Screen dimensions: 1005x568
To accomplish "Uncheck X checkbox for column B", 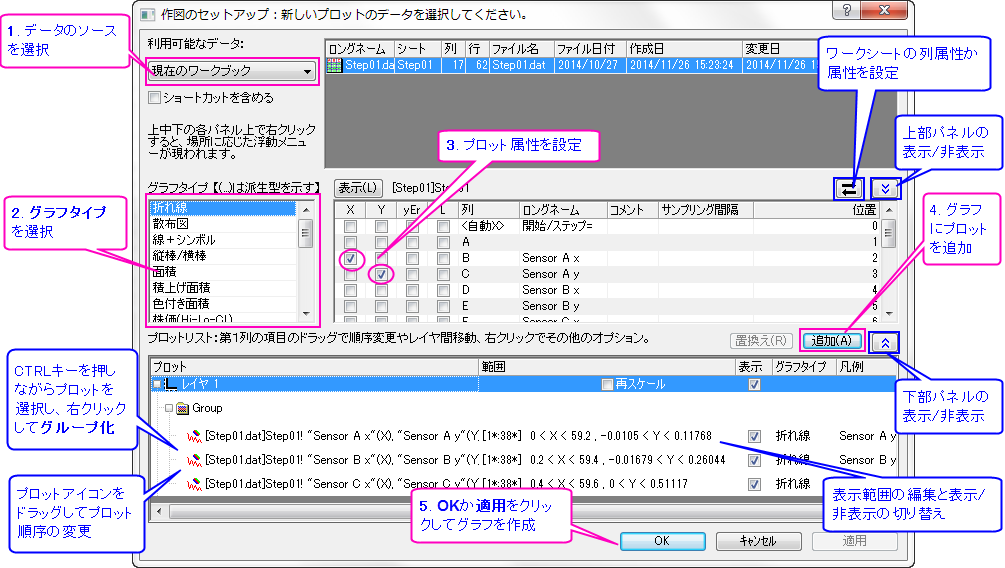I will coord(351,259).
